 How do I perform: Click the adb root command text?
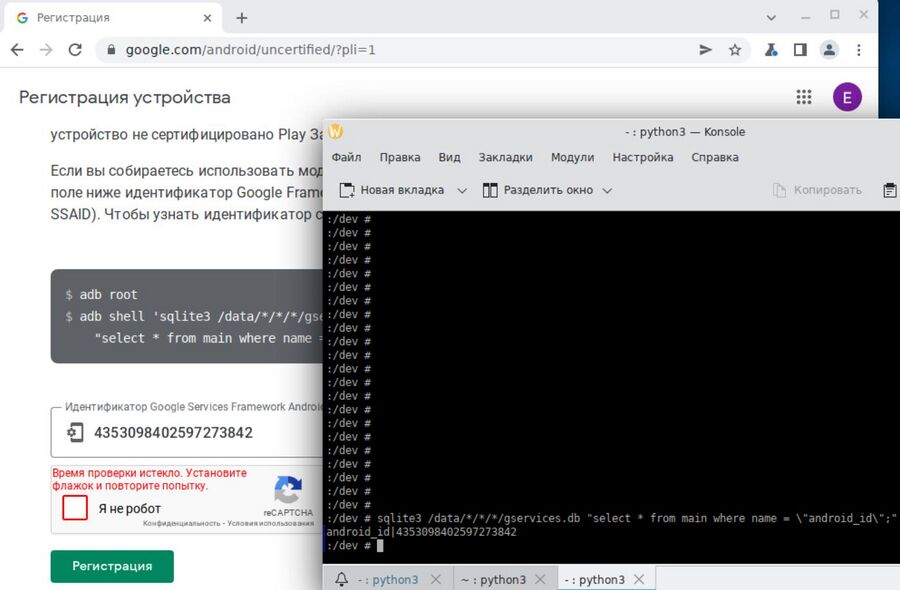tap(108, 294)
